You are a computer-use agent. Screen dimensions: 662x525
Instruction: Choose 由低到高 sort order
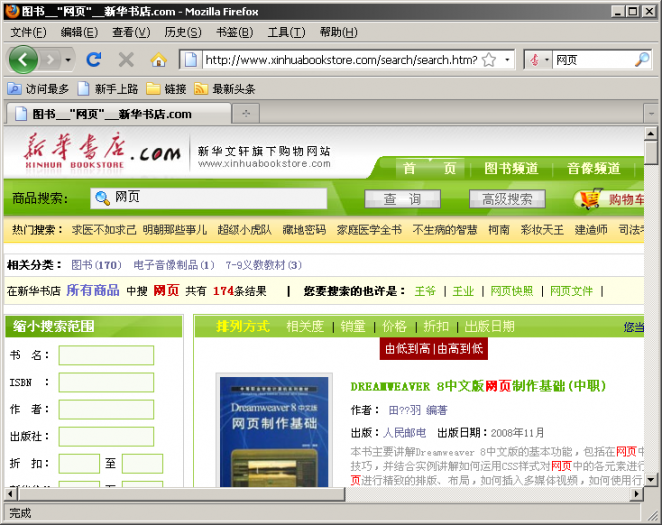(x=407, y=349)
